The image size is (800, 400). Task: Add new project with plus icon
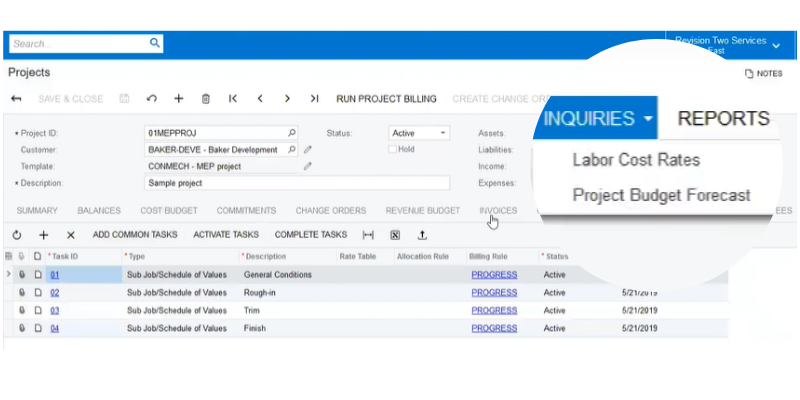[x=179, y=99]
